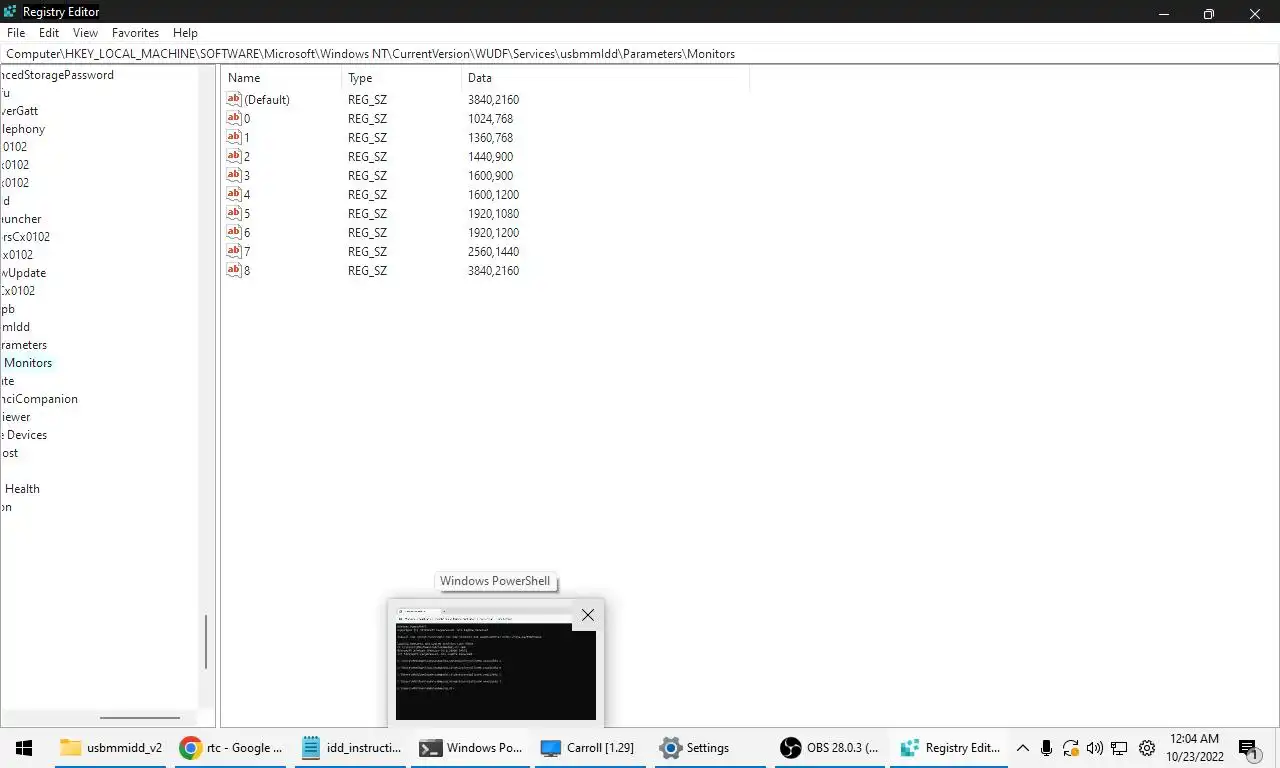Viewport: 1280px width, 768px height.
Task: Open the Favorites menu
Action: tap(135, 33)
